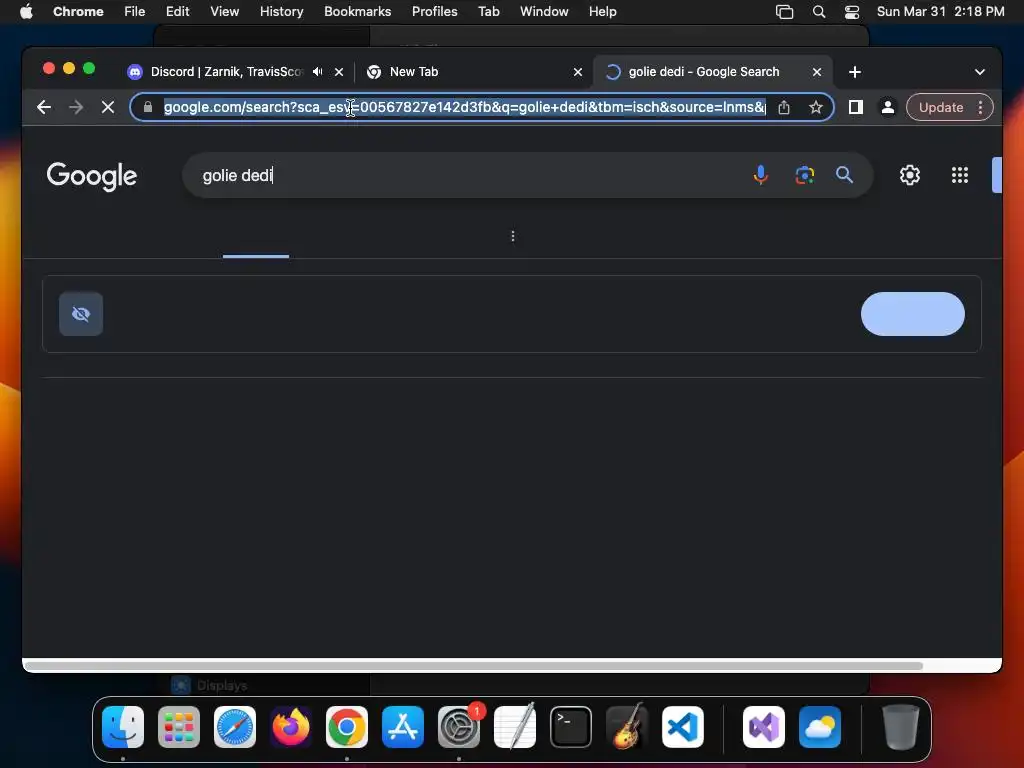Open the Chrome application menu
1024x768 pixels.
(x=78, y=11)
